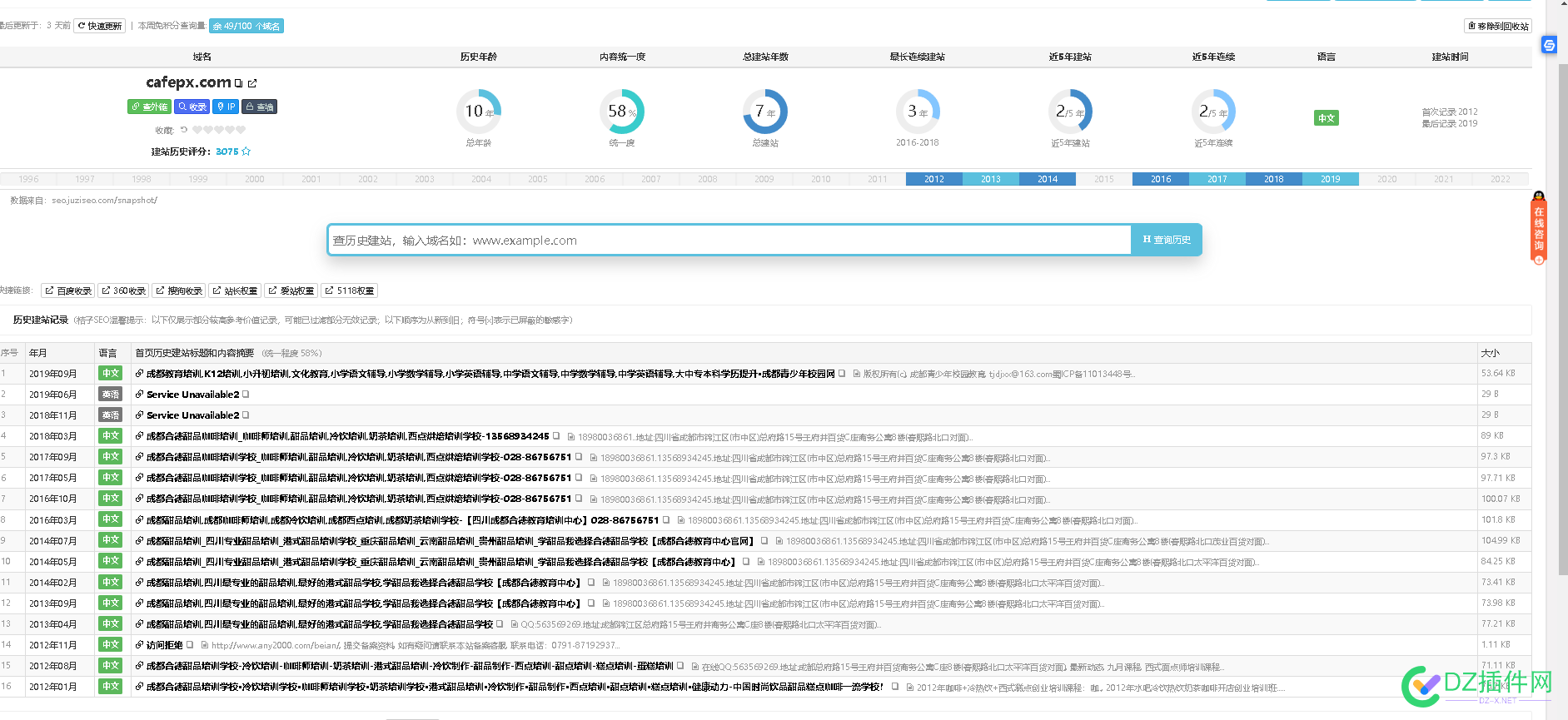The width and height of the screenshot is (1568, 720).
Task: Open link icon of 2019年09月 row
Action: (140, 374)
